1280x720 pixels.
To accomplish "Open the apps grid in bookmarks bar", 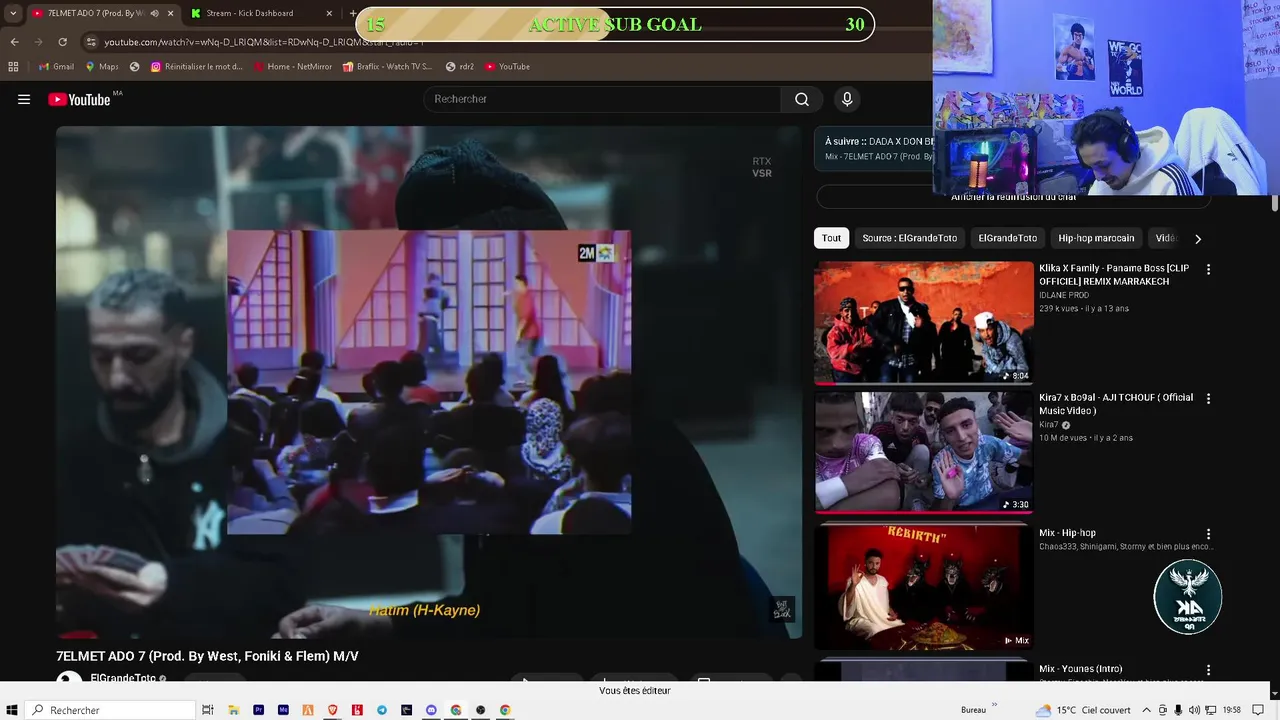I will click(x=13, y=67).
